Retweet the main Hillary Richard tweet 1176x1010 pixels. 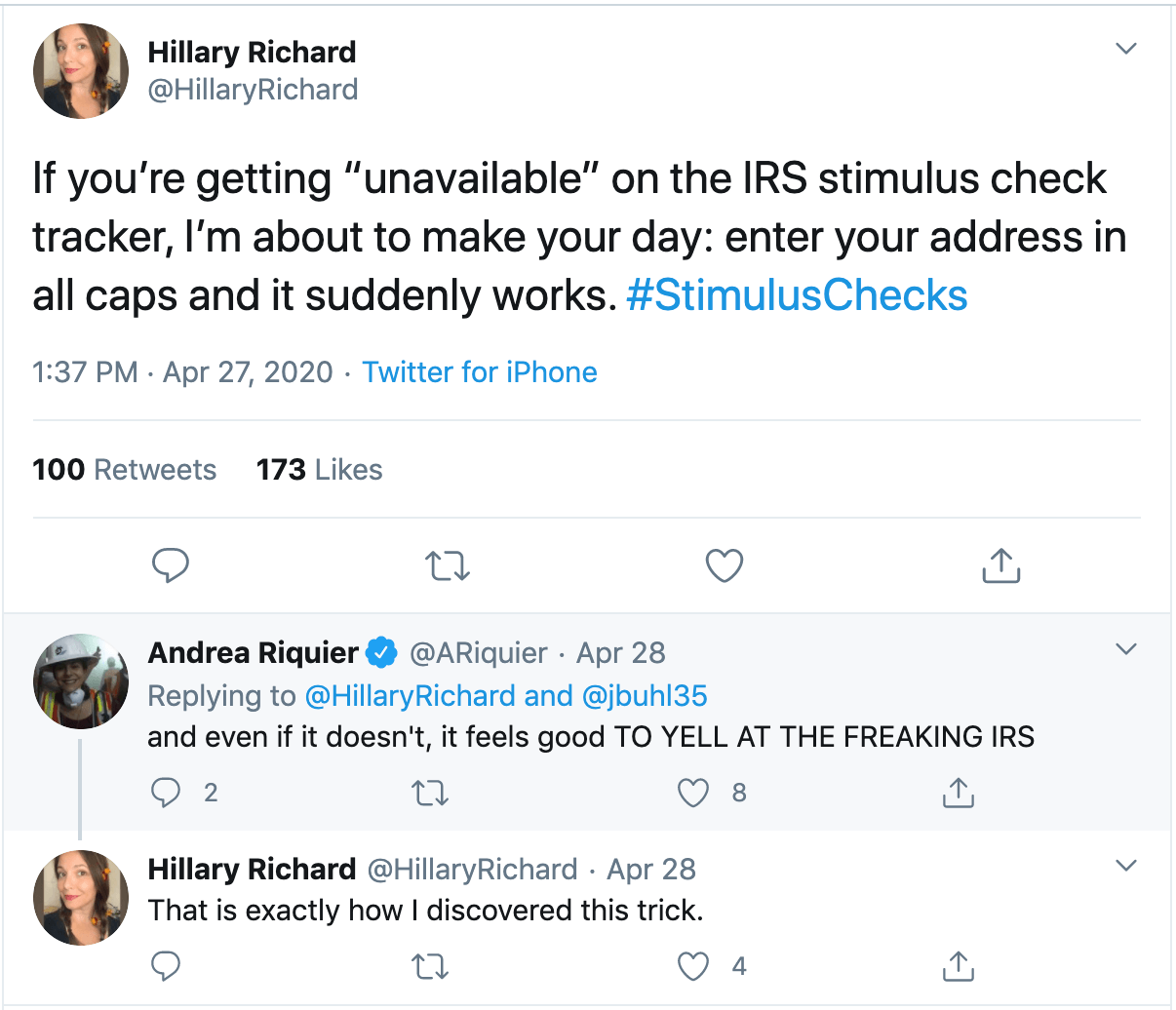point(449,565)
